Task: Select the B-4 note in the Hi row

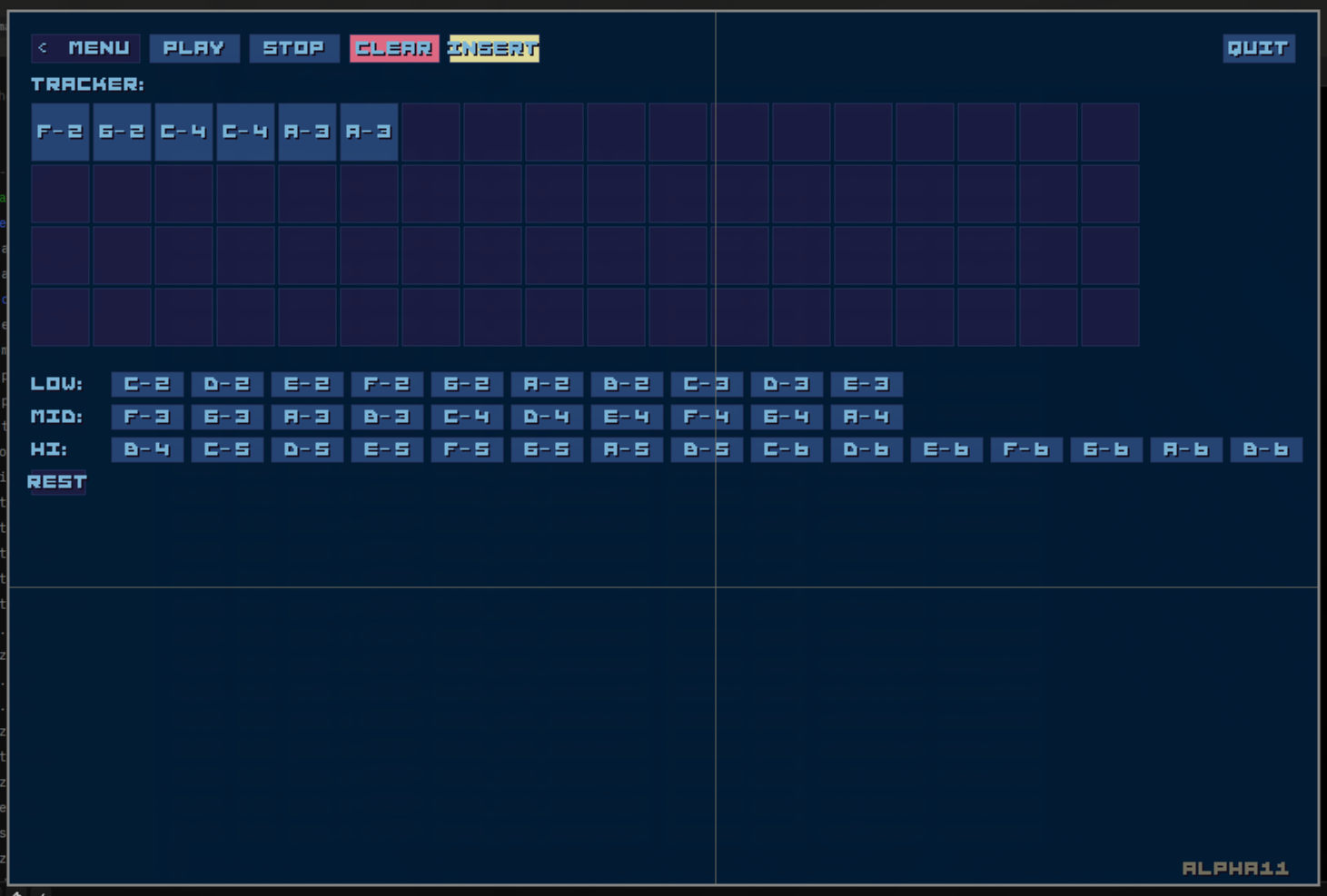Action: 147,449
